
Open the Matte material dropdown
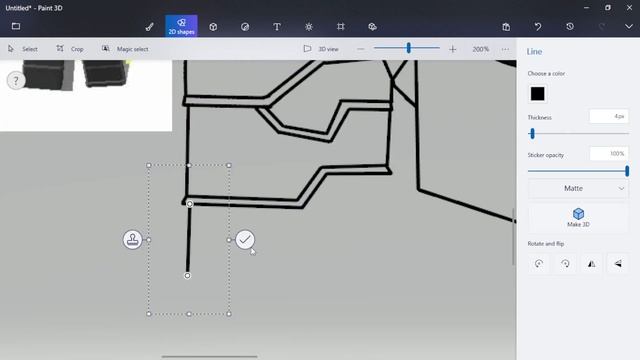(578, 189)
